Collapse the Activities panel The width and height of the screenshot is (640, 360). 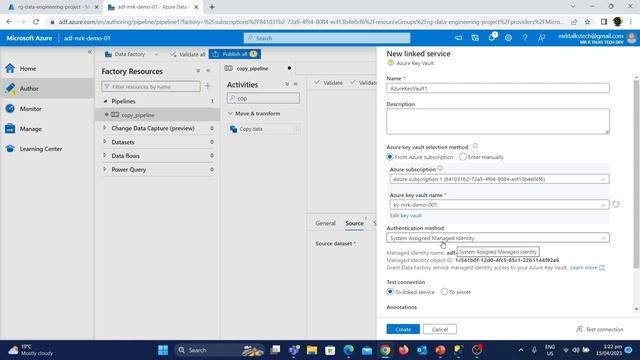296,84
